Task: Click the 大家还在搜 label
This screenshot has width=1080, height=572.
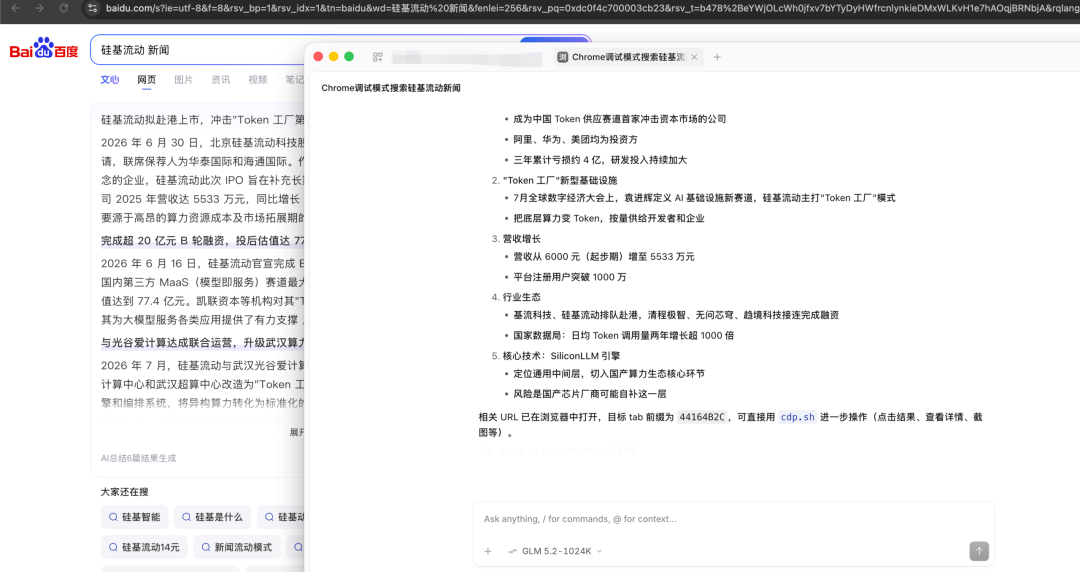Action: (125, 492)
